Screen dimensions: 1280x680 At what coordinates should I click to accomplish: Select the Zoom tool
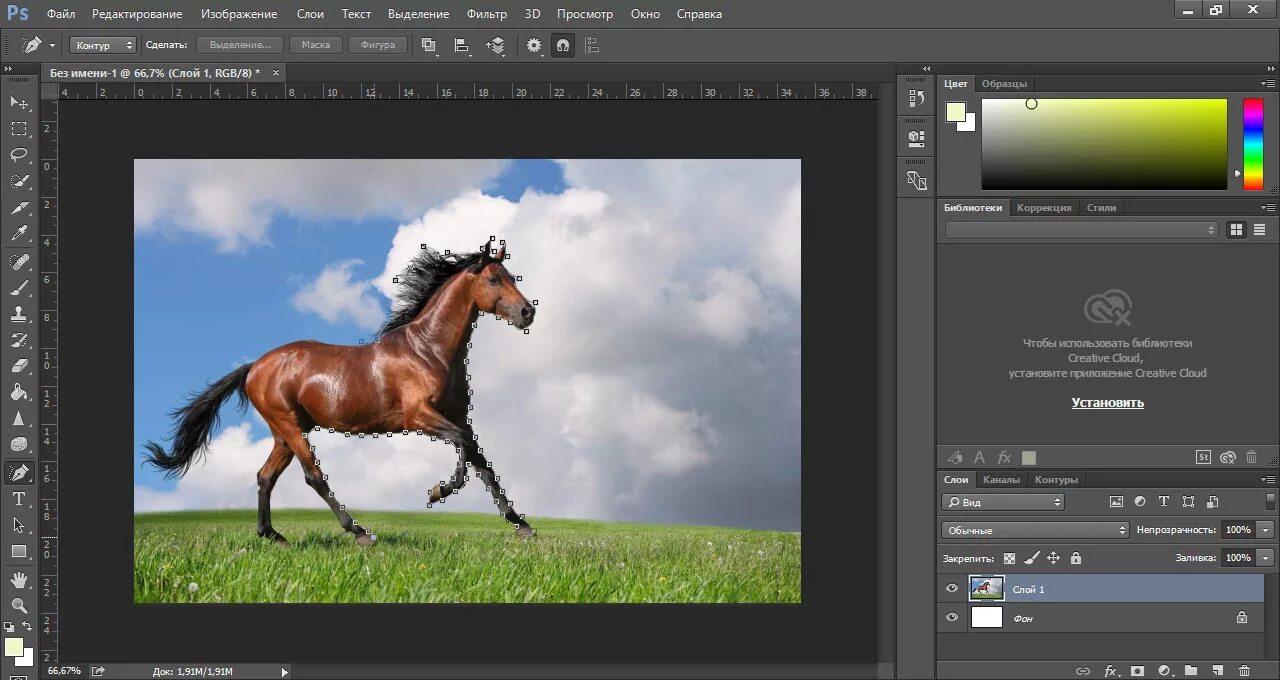(x=19, y=605)
